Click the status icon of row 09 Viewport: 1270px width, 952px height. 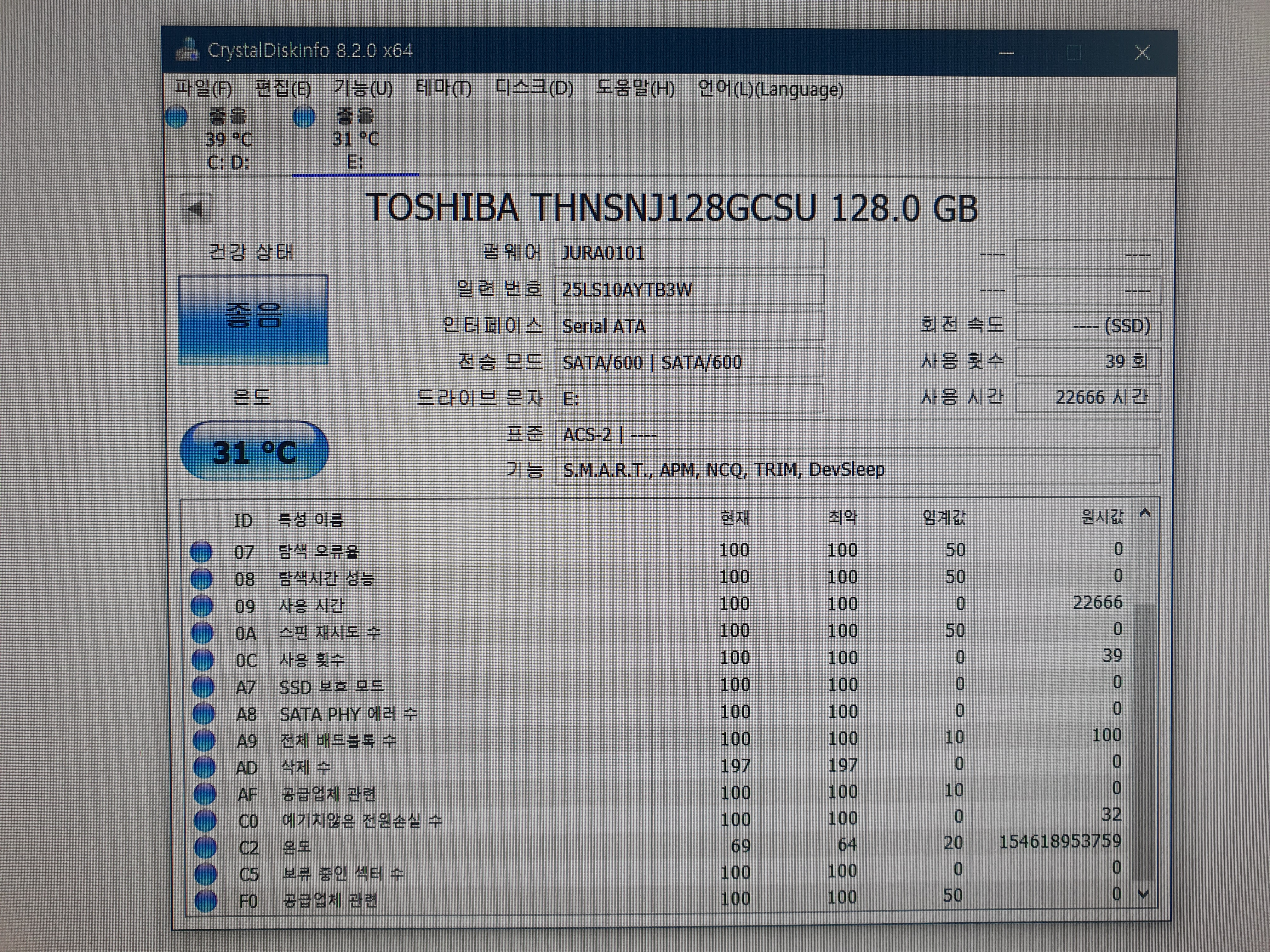tap(202, 605)
